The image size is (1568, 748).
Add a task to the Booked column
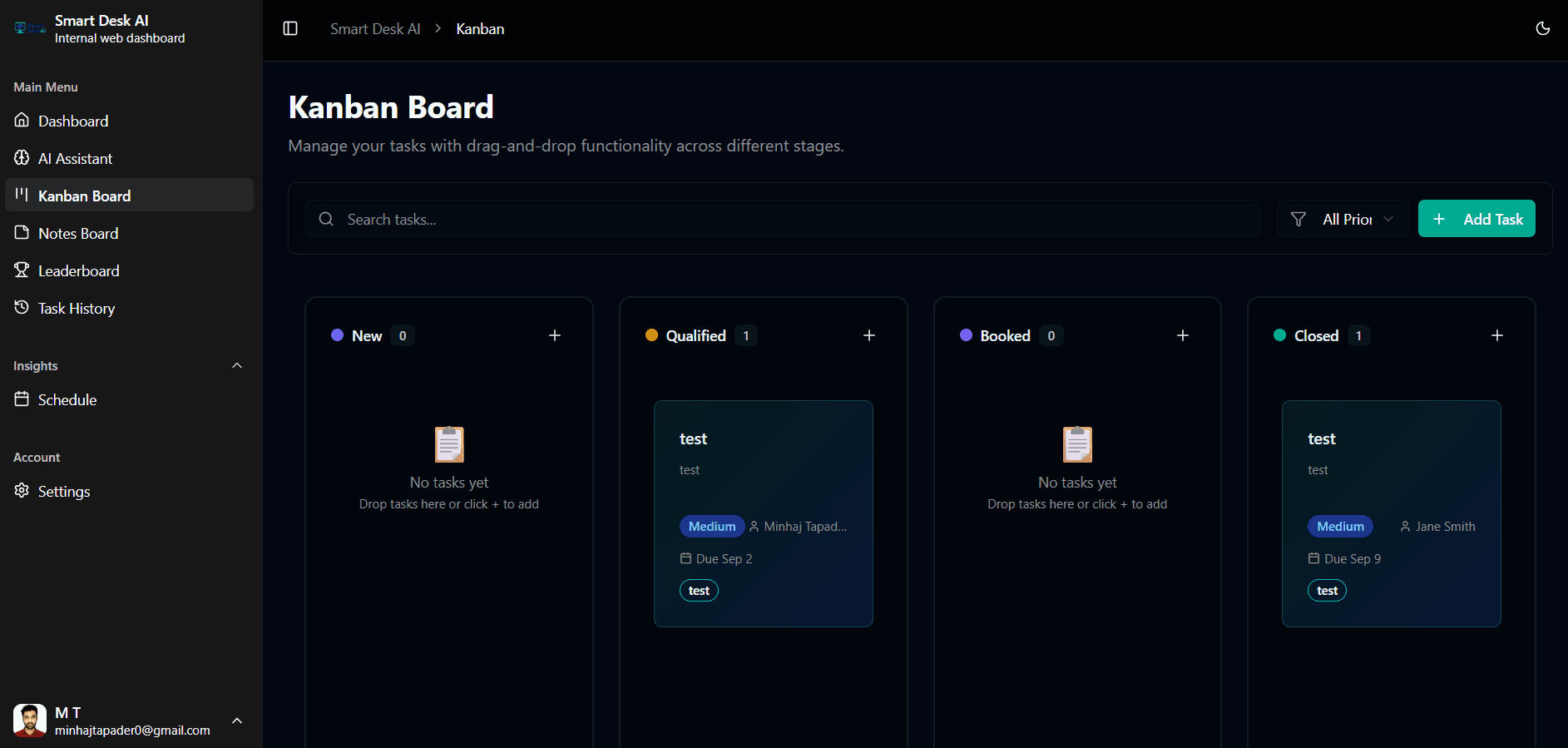pyautogui.click(x=1183, y=335)
